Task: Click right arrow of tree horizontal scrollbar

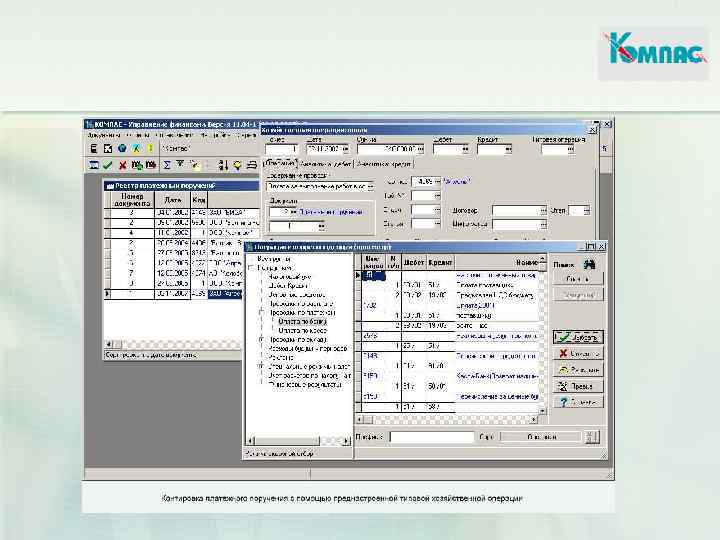Action: [346, 441]
